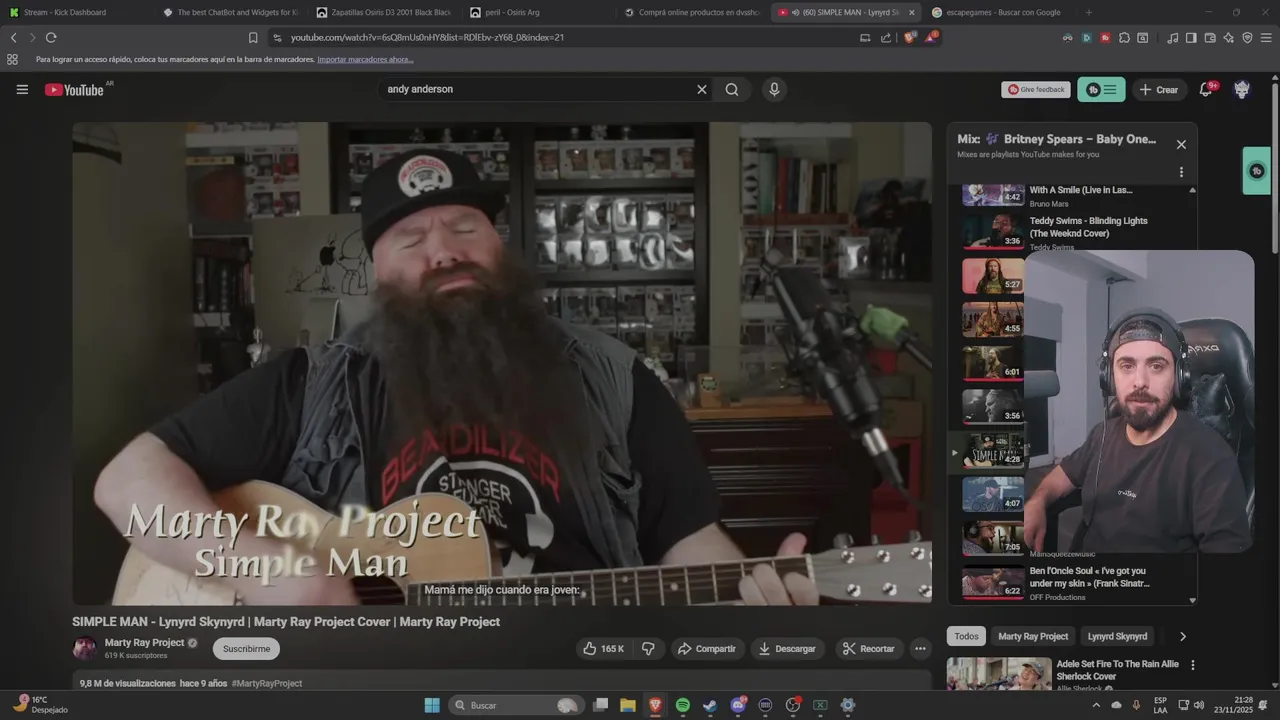Image resolution: width=1280 pixels, height=720 pixels.
Task: Open a new browser tab
Action: click(x=1089, y=12)
